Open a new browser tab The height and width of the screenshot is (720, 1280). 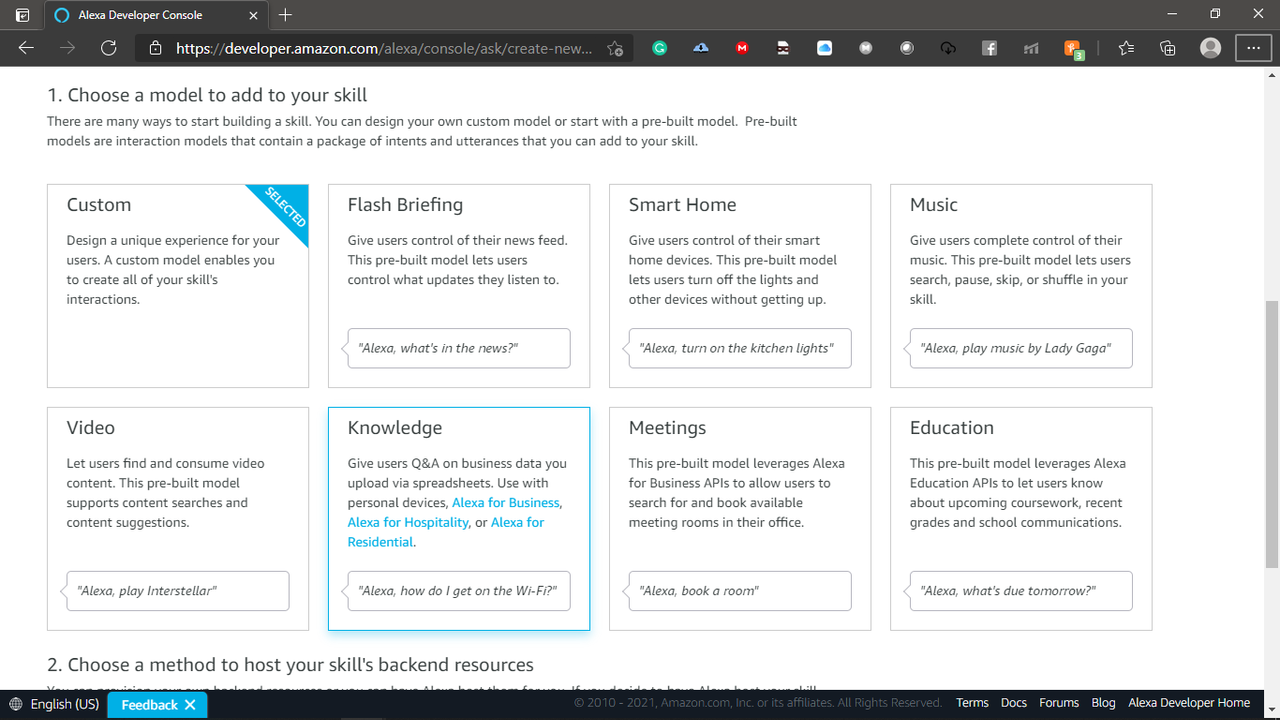tap(286, 15)
